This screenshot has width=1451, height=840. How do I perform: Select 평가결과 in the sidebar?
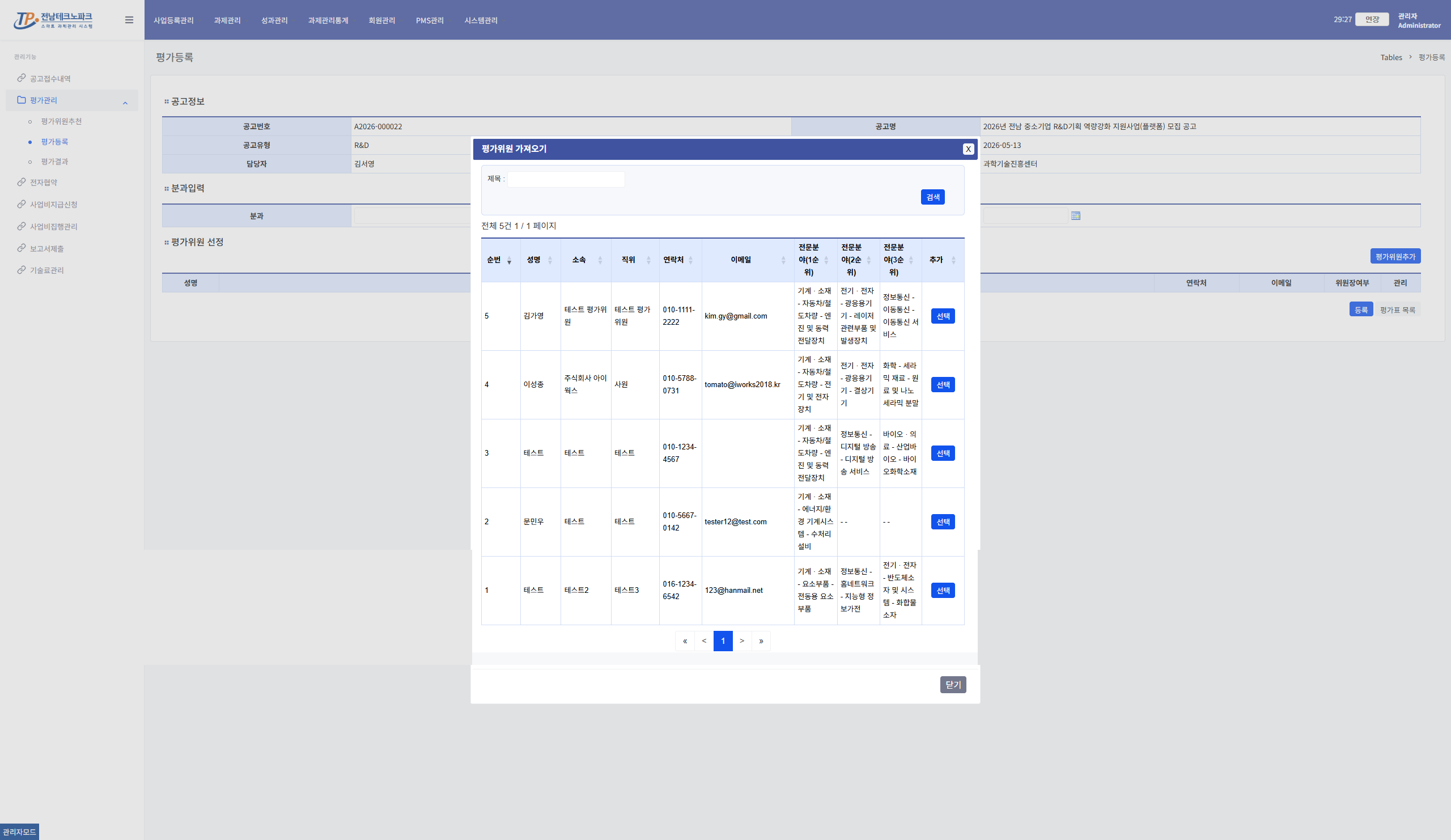tap(55, 162)
